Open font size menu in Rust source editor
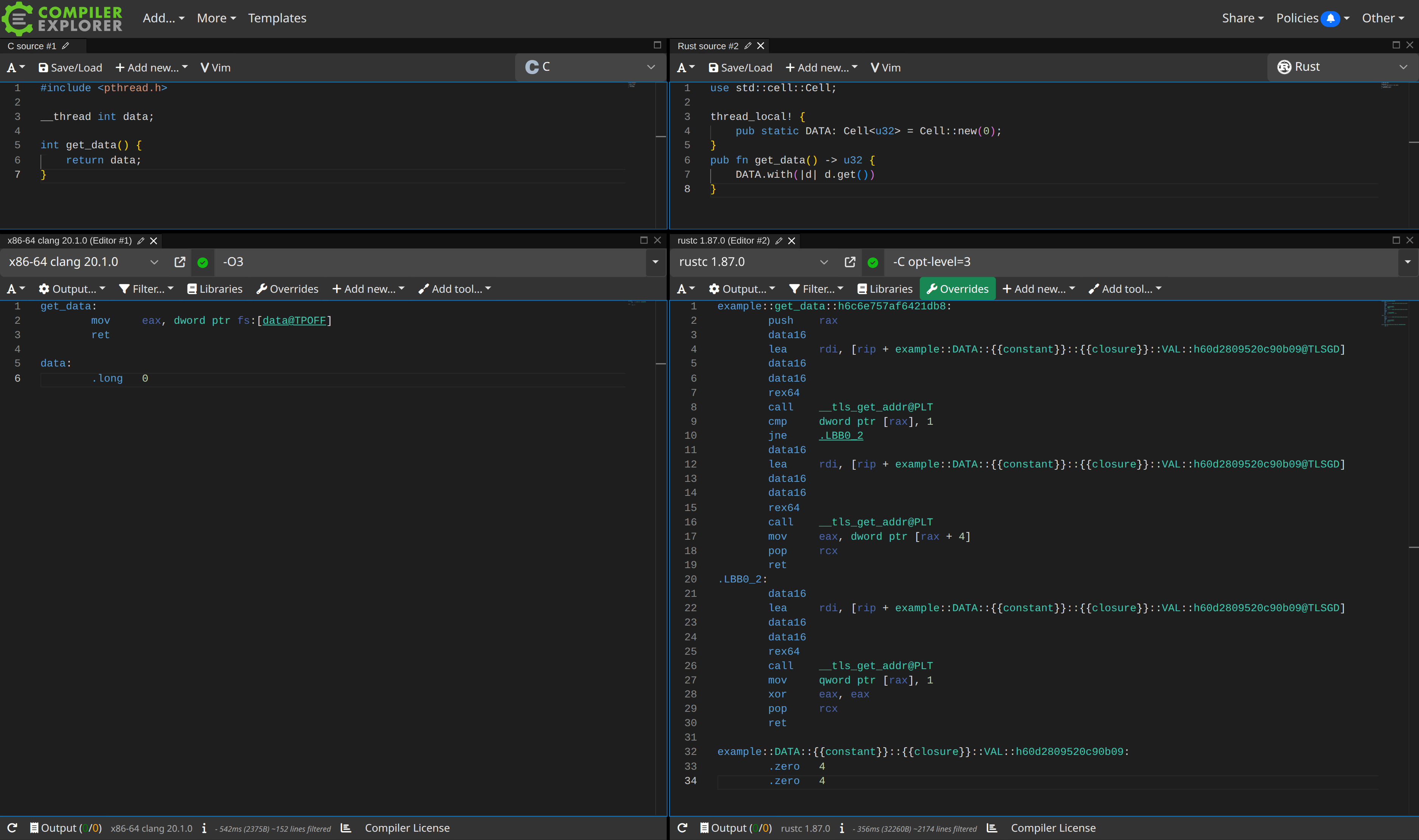This screenshot has height=840, width=1419. click(686, 68)
